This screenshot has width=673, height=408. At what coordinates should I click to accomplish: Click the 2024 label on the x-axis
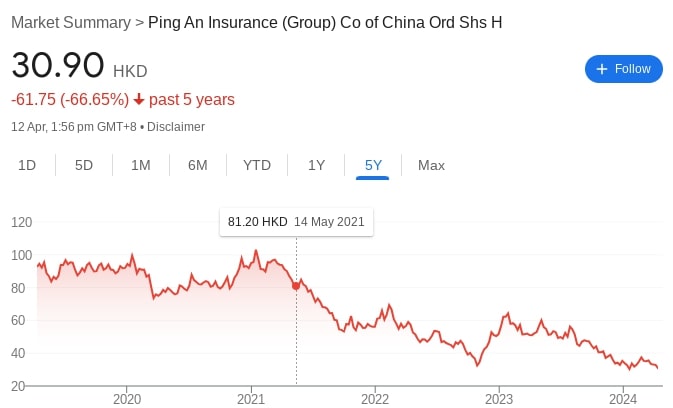pos(623,398)
